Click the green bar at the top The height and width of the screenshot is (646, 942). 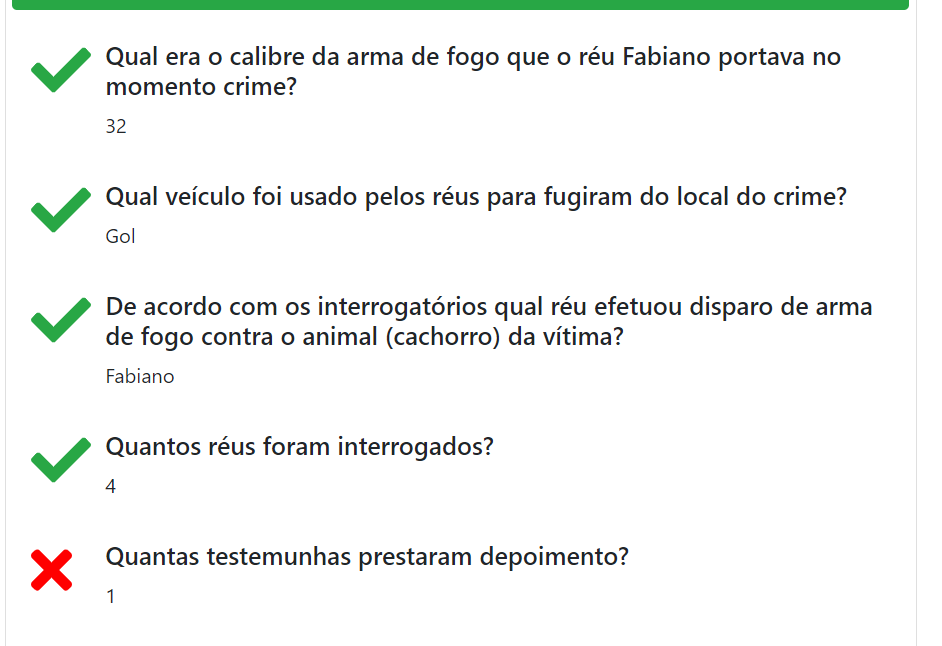460,4
